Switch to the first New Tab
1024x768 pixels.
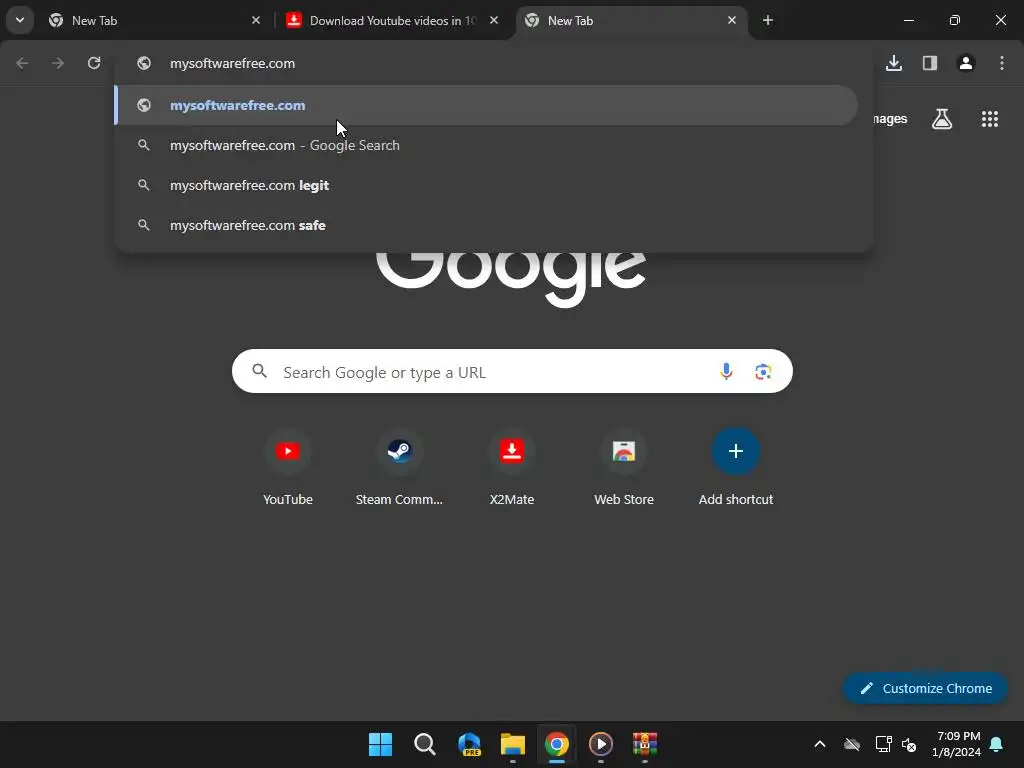[x=155, y=20]
